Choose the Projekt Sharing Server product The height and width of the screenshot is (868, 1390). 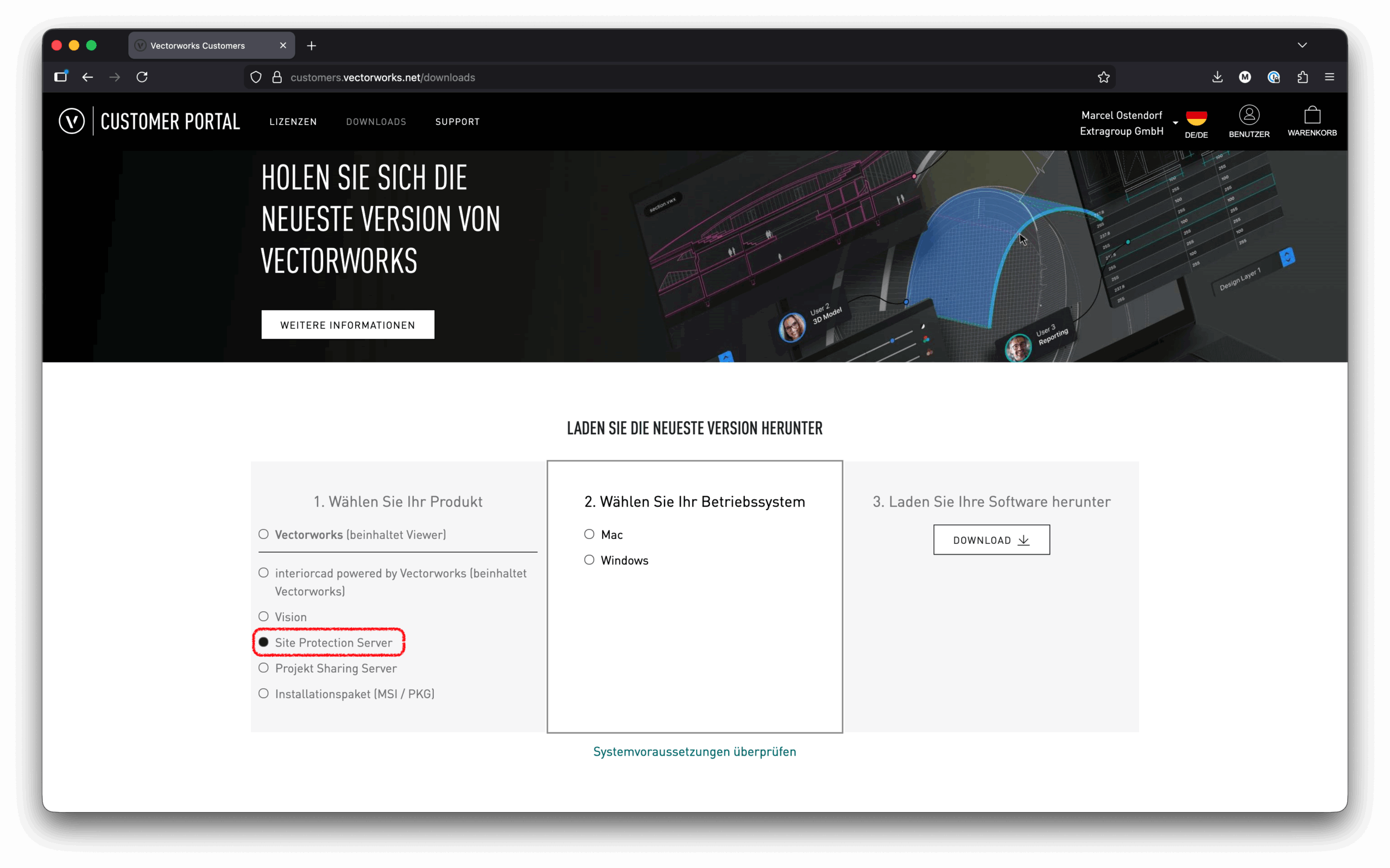click(x=263, y=668)
